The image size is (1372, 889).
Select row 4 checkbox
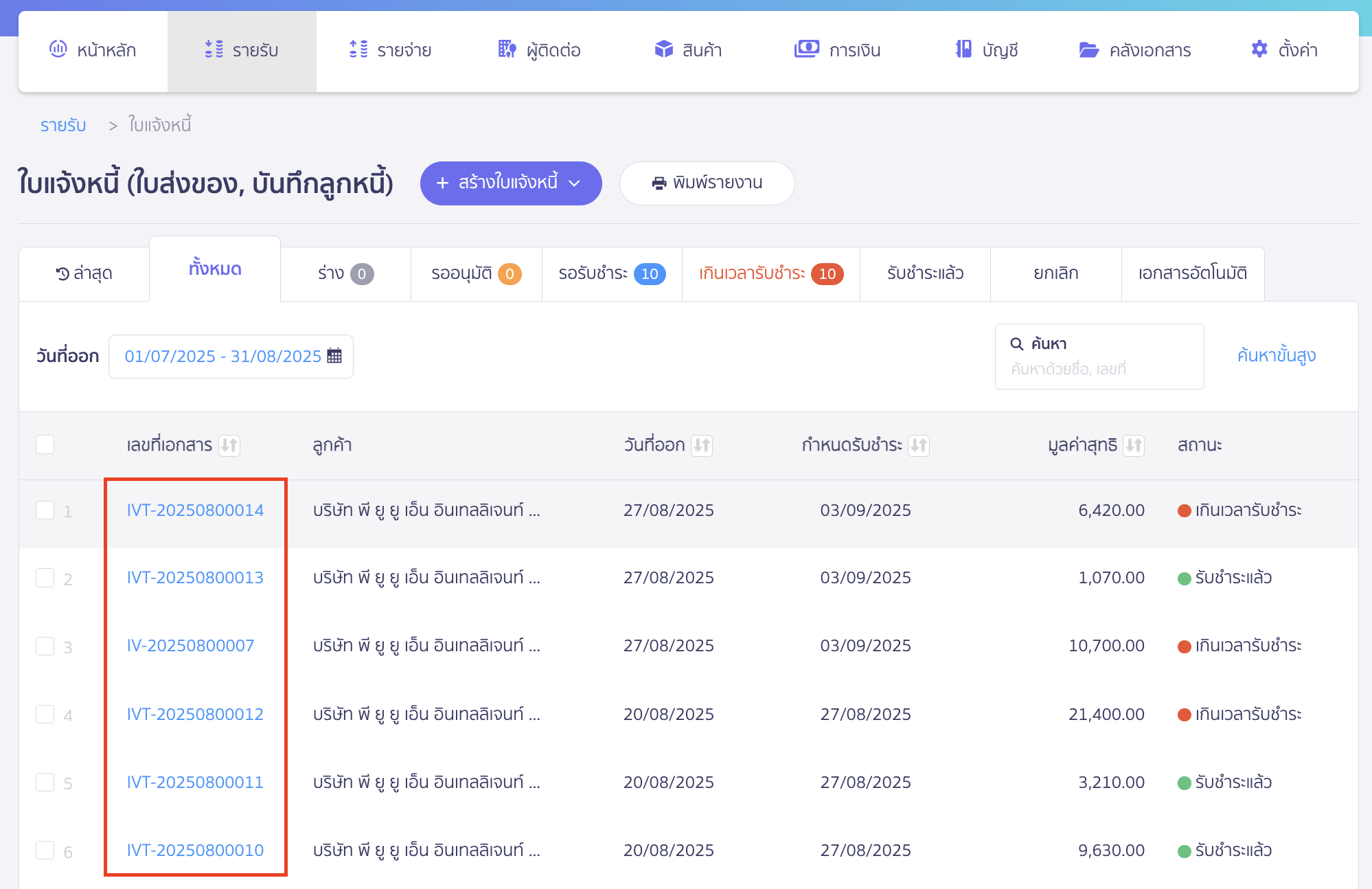45,714
